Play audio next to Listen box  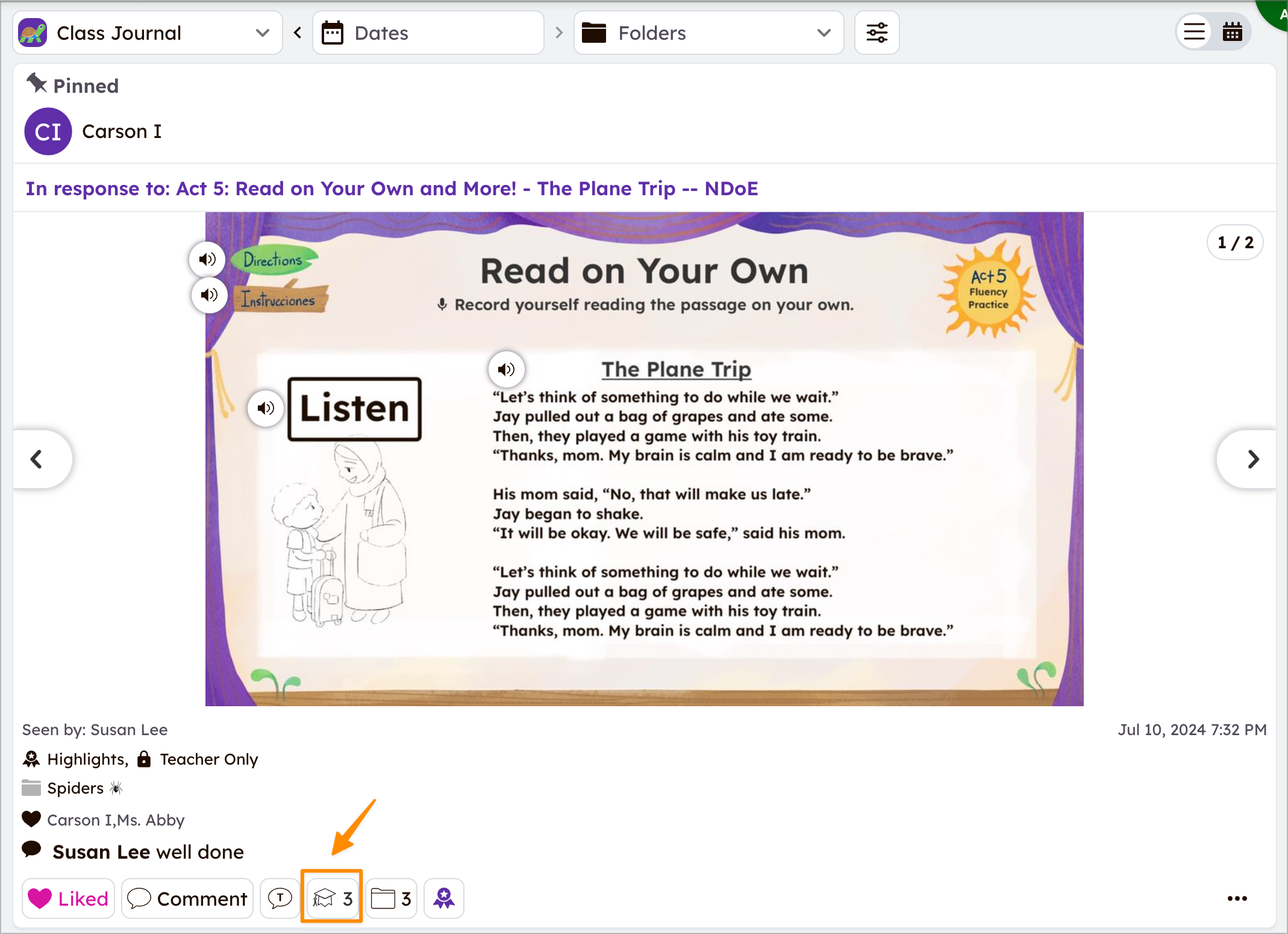pyautogui.click(x=266, y=409)
